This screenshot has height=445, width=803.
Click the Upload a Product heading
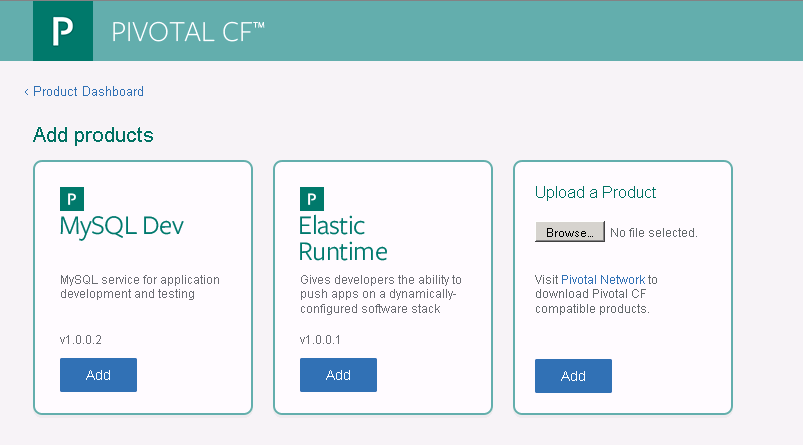tap(595, 192)
